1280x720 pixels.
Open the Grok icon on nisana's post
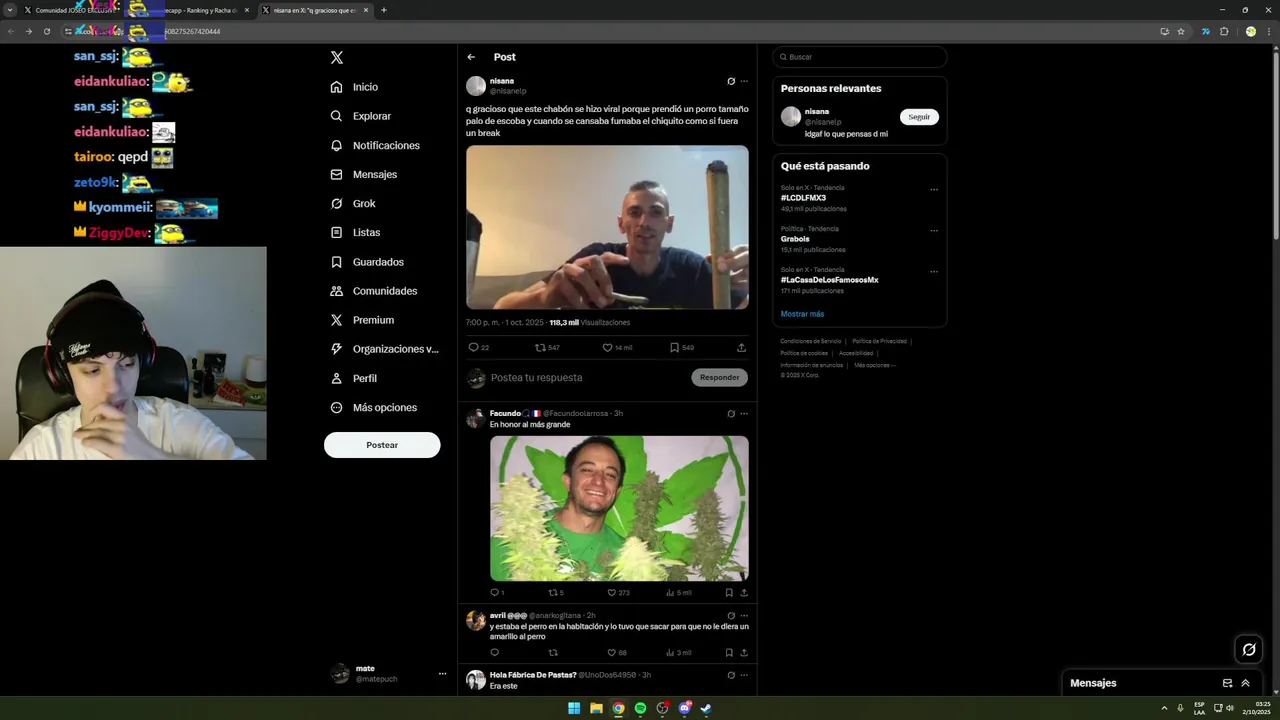pos(731,81)
